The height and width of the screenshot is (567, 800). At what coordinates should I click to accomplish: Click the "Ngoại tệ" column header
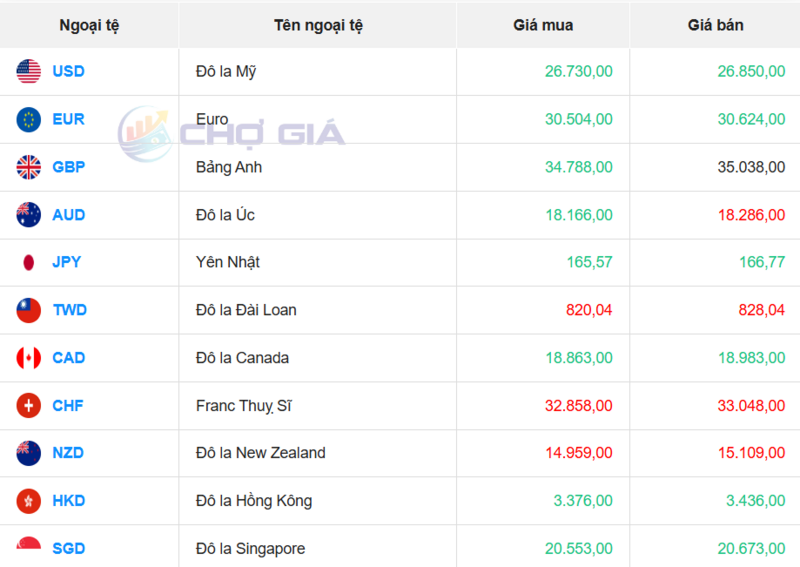click(x=89, y=25)
